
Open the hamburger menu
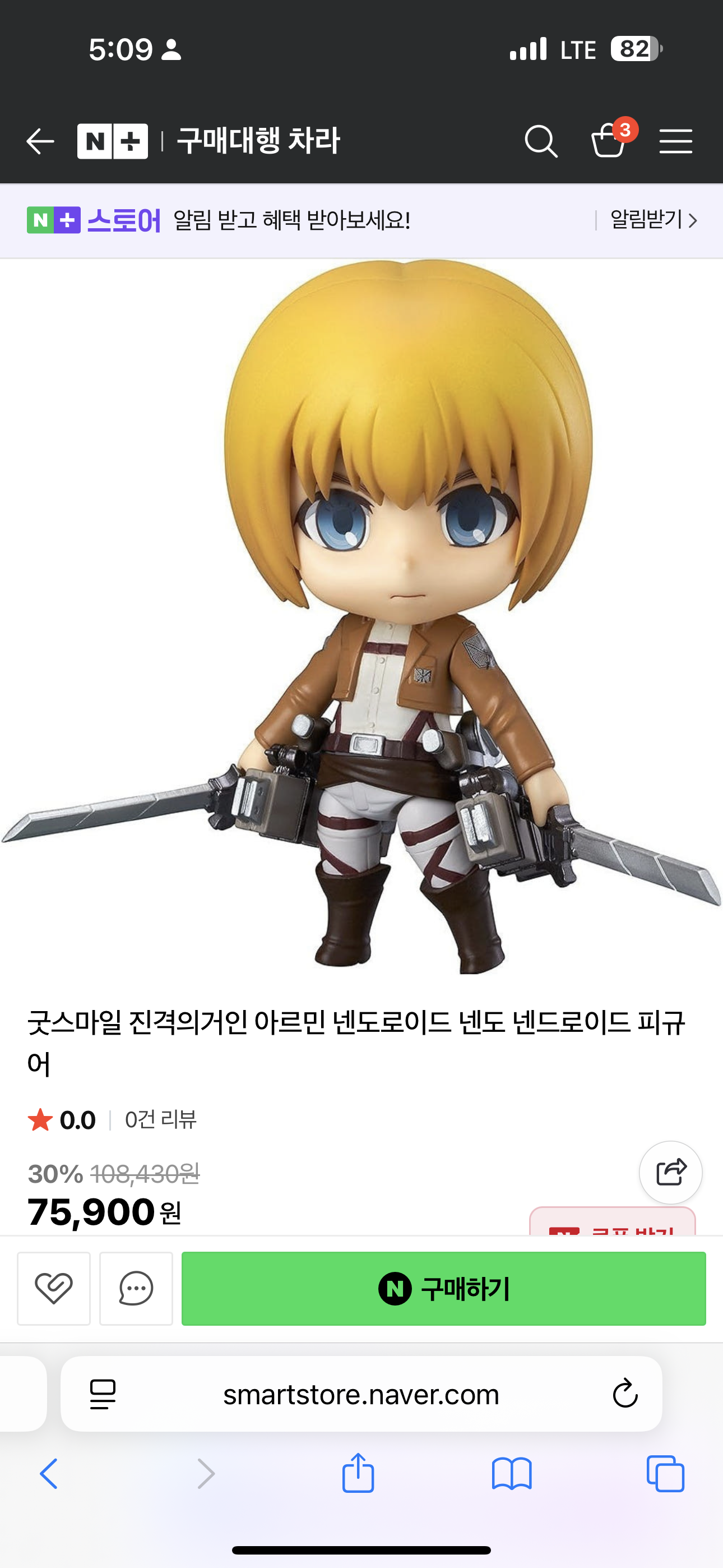[x=675, y=141]
